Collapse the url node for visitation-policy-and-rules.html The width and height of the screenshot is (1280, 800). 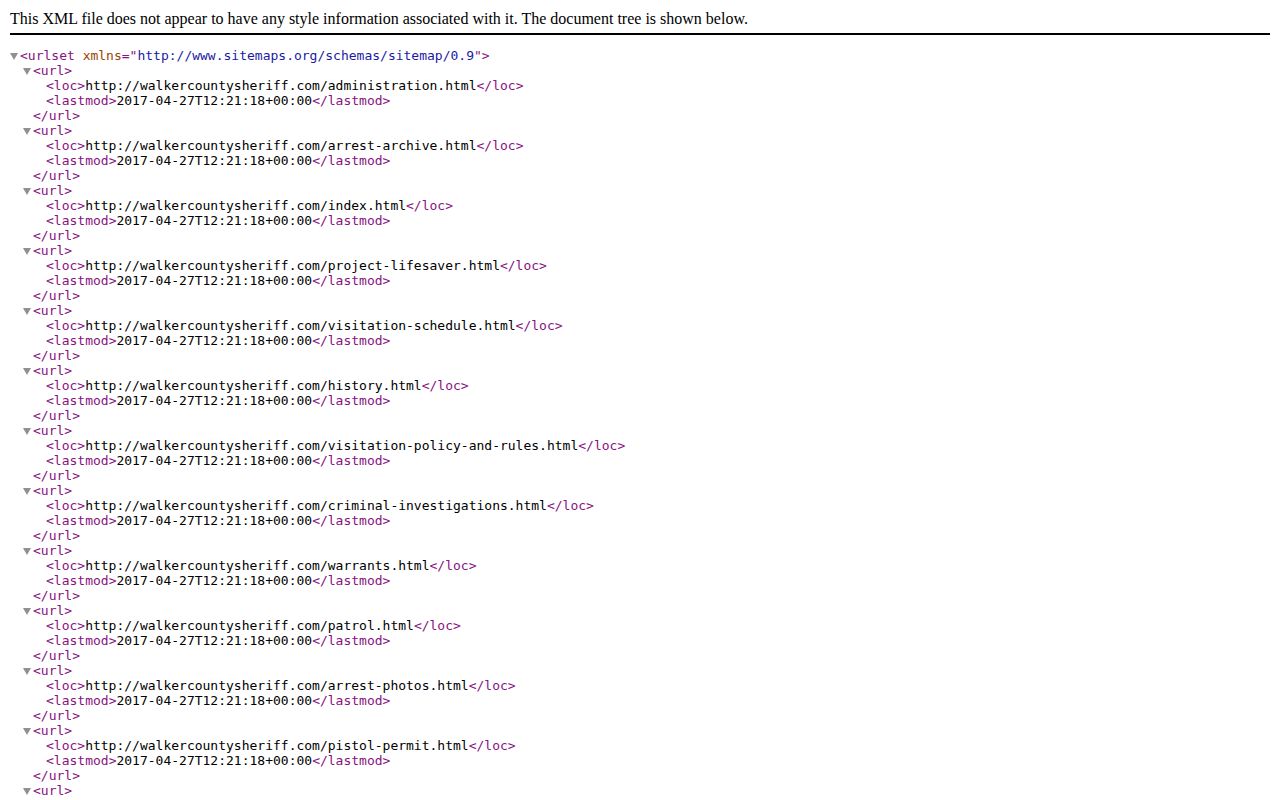coord(27,431)
